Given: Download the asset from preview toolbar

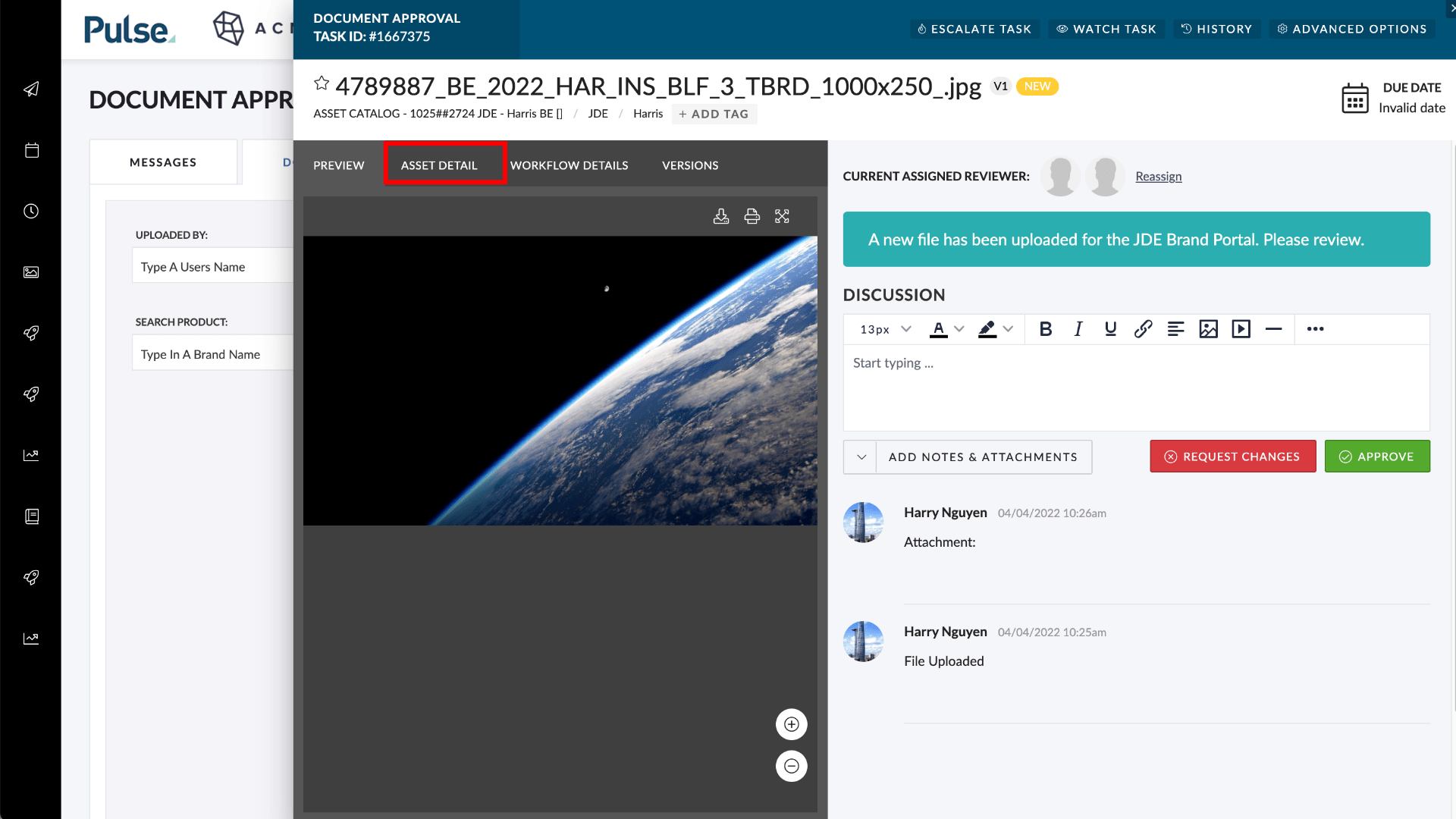Looking at the screenshot, I should [x=721, y=216].
